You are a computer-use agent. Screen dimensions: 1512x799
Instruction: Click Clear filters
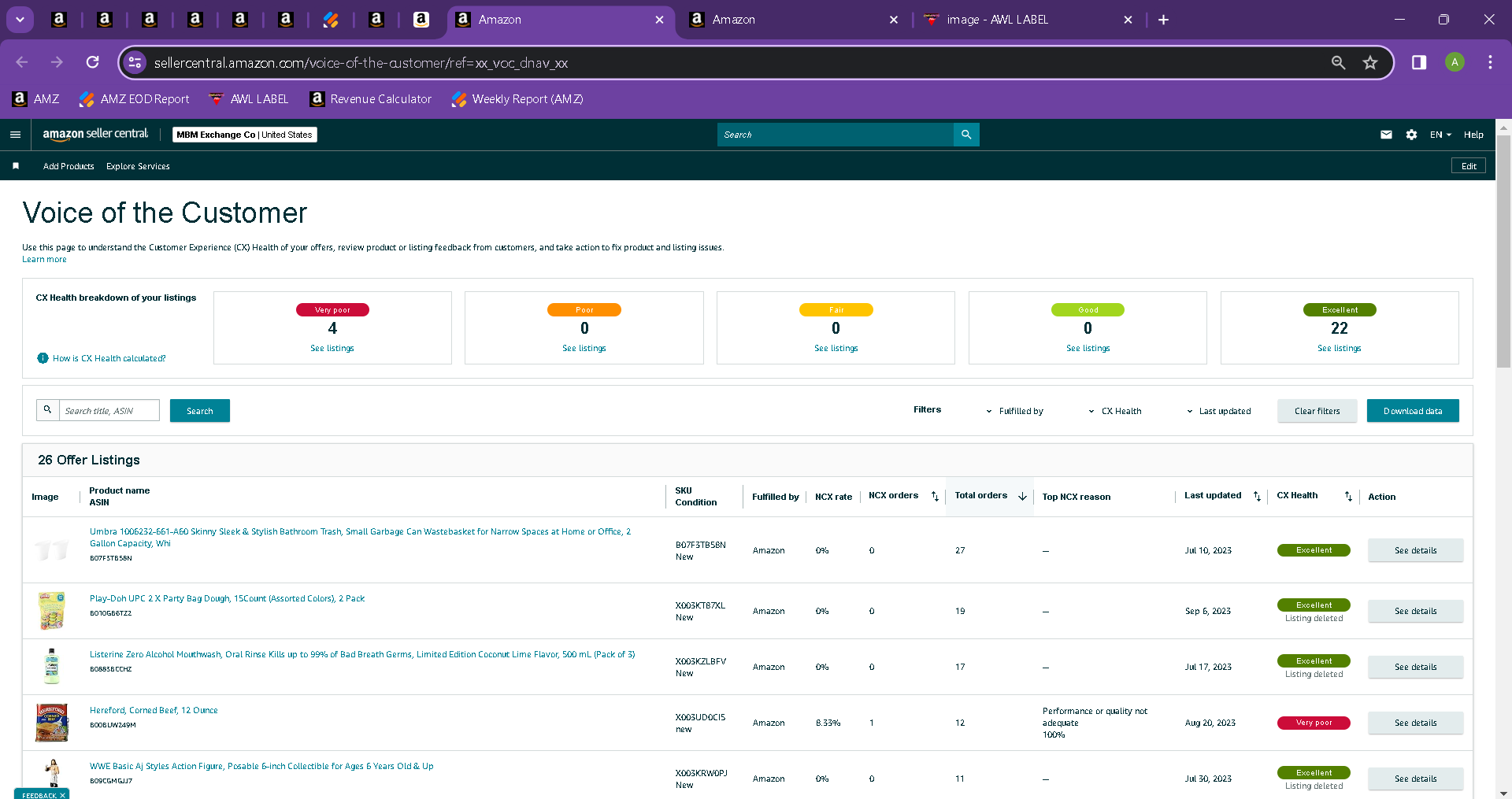coord(1317,411)
